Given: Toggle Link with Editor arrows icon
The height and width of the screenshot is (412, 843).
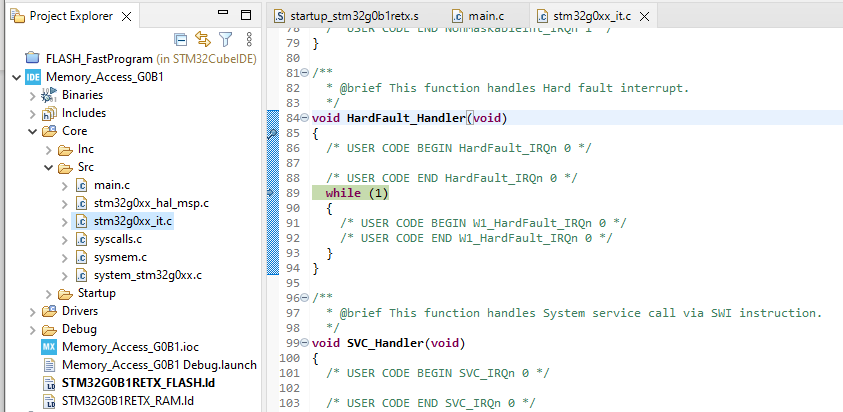Looking at the screenshot, I should 203,39.
